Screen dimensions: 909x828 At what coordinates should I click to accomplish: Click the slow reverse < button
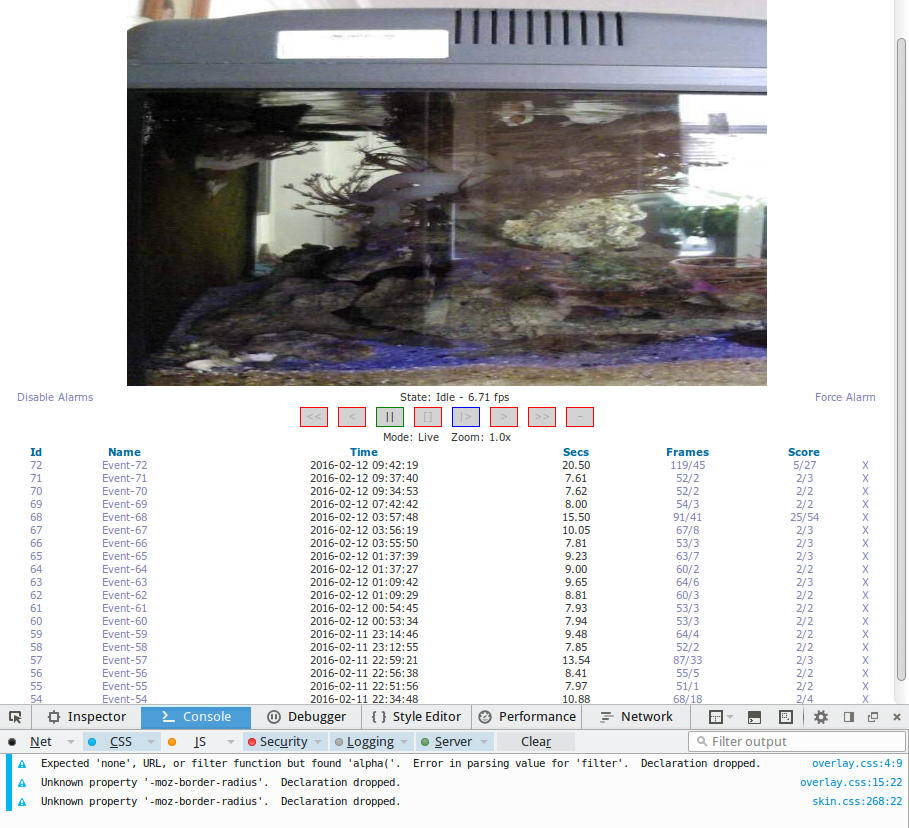pyautogui.click(x=352, y=417)
